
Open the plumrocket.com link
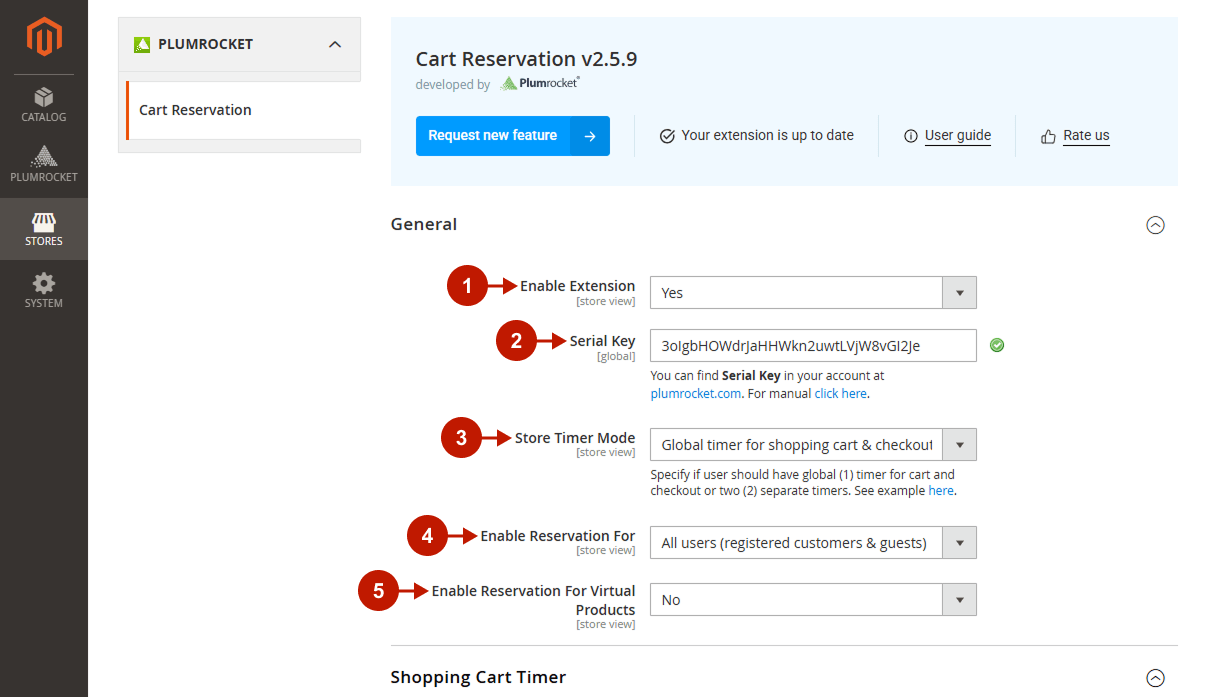696,394
